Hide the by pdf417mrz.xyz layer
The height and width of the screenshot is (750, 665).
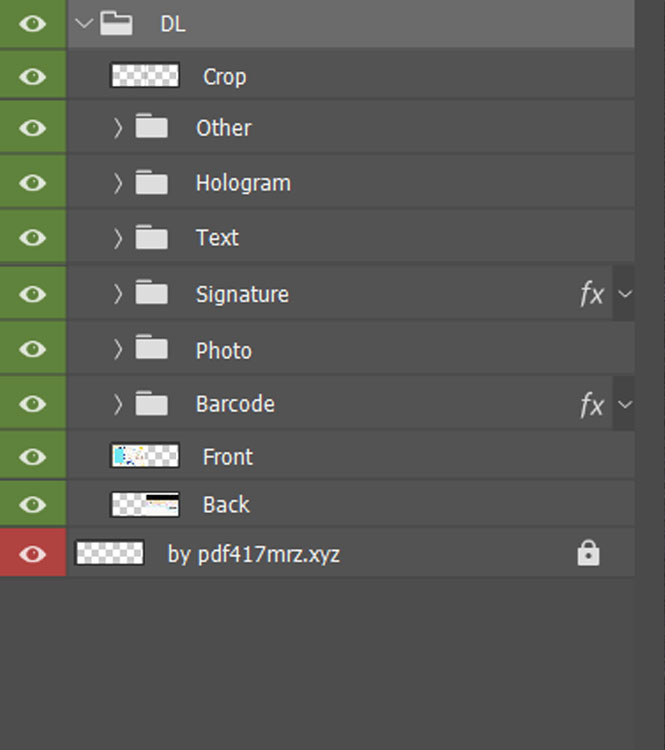(x=32, y=553)
